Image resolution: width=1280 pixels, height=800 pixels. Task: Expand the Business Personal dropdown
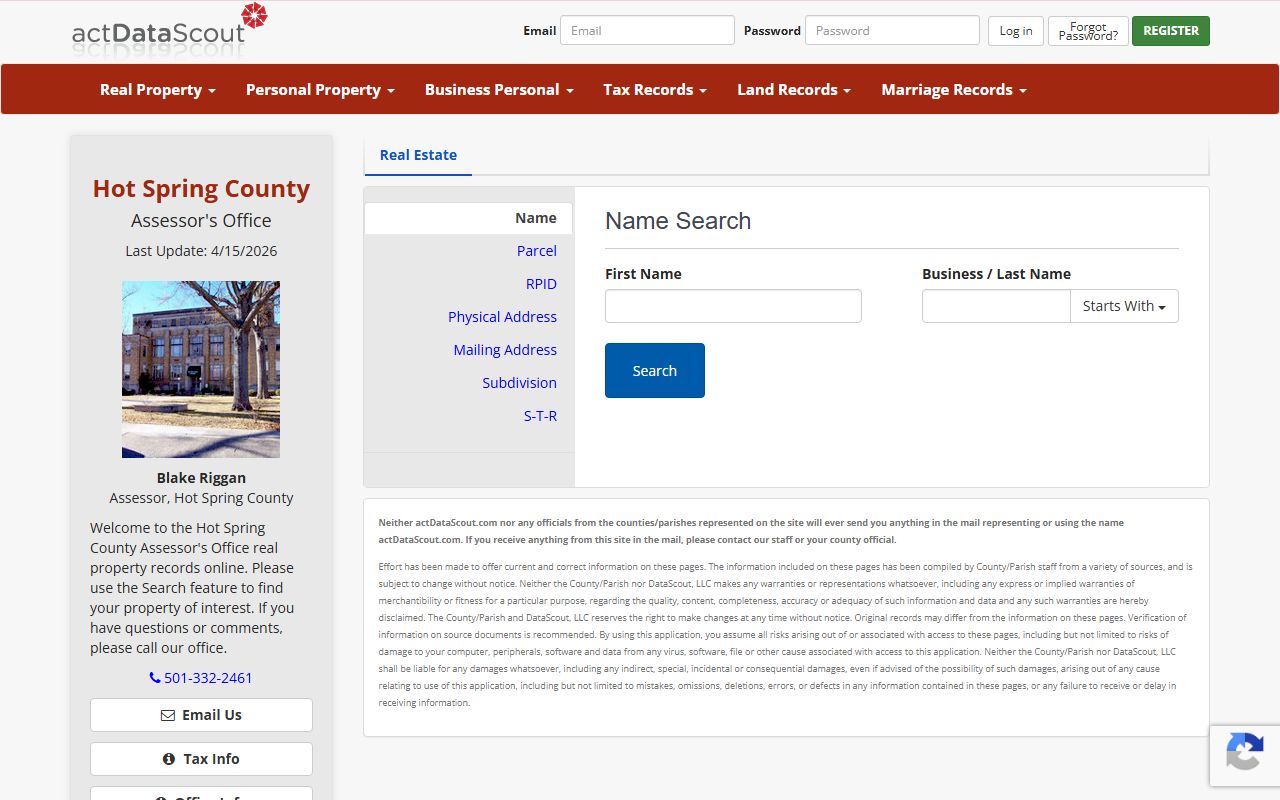499,89
